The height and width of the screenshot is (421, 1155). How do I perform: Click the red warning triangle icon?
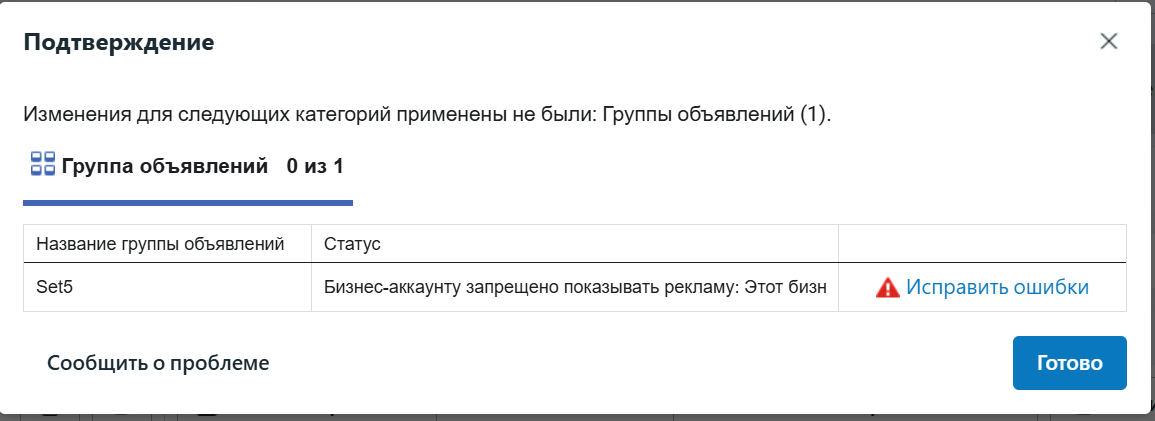tap(887, 288)
